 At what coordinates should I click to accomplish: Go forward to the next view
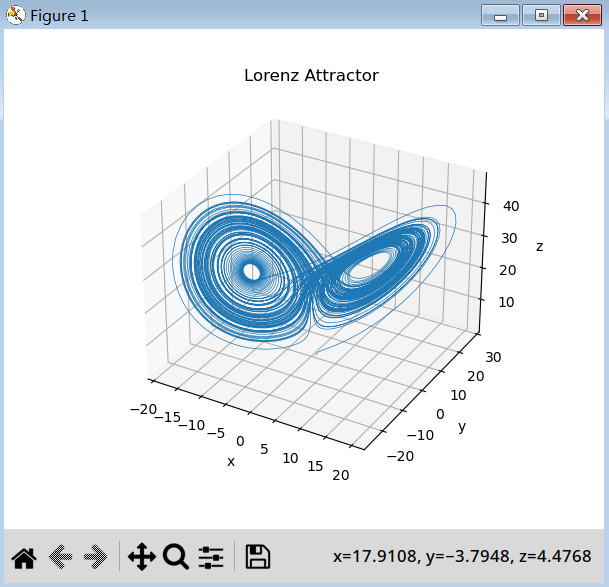pos(97,557)
